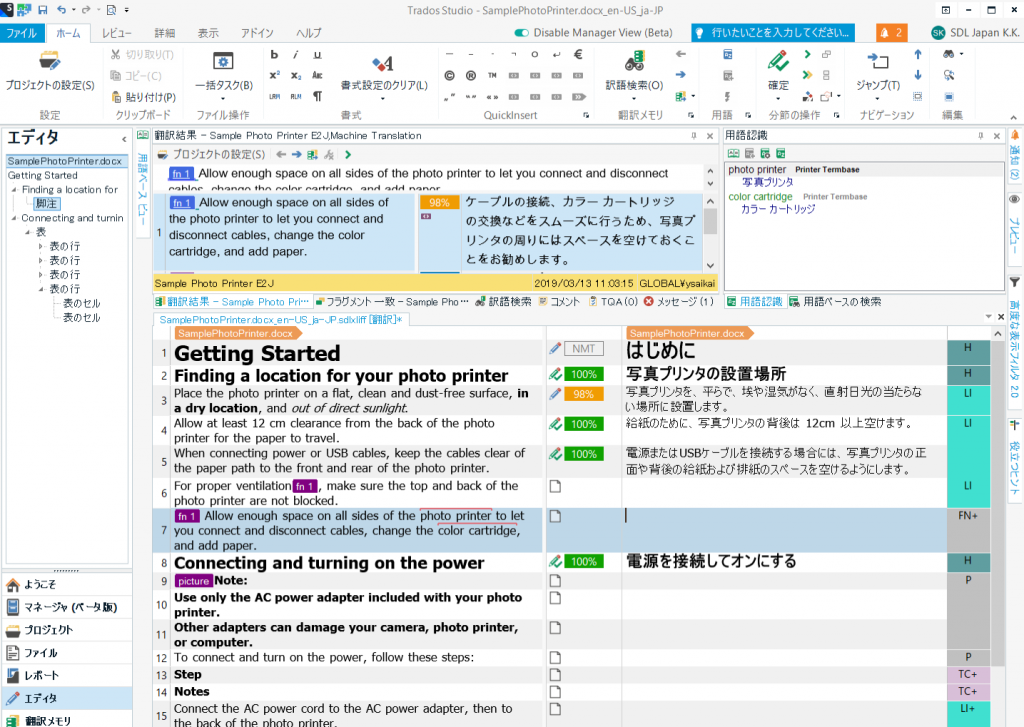Toggle the bold formatting b icon
The height and width of the screenshot is (727, 1024).
coord(274,55)
